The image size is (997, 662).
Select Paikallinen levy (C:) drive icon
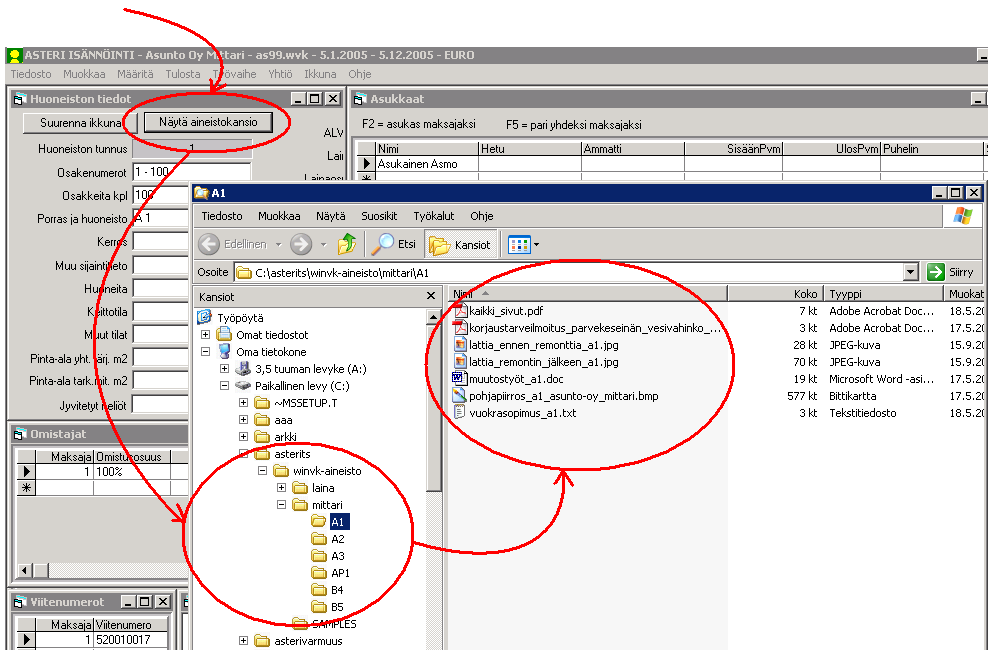click(243, 385)
